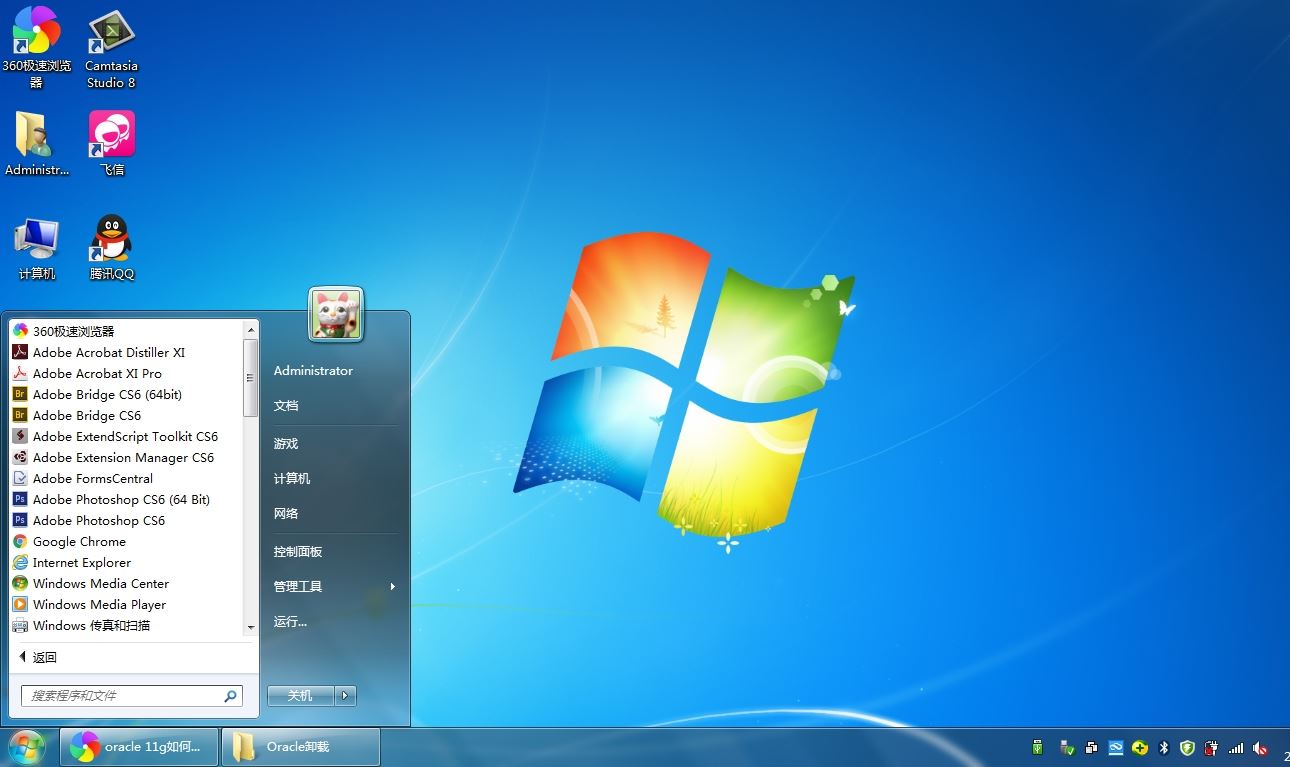The height and width of the screenshot is (767, 1290).
Task: Click the Adobe ExtendScript Toolkit CS6 icon
Action: click(x=20, y=436)
